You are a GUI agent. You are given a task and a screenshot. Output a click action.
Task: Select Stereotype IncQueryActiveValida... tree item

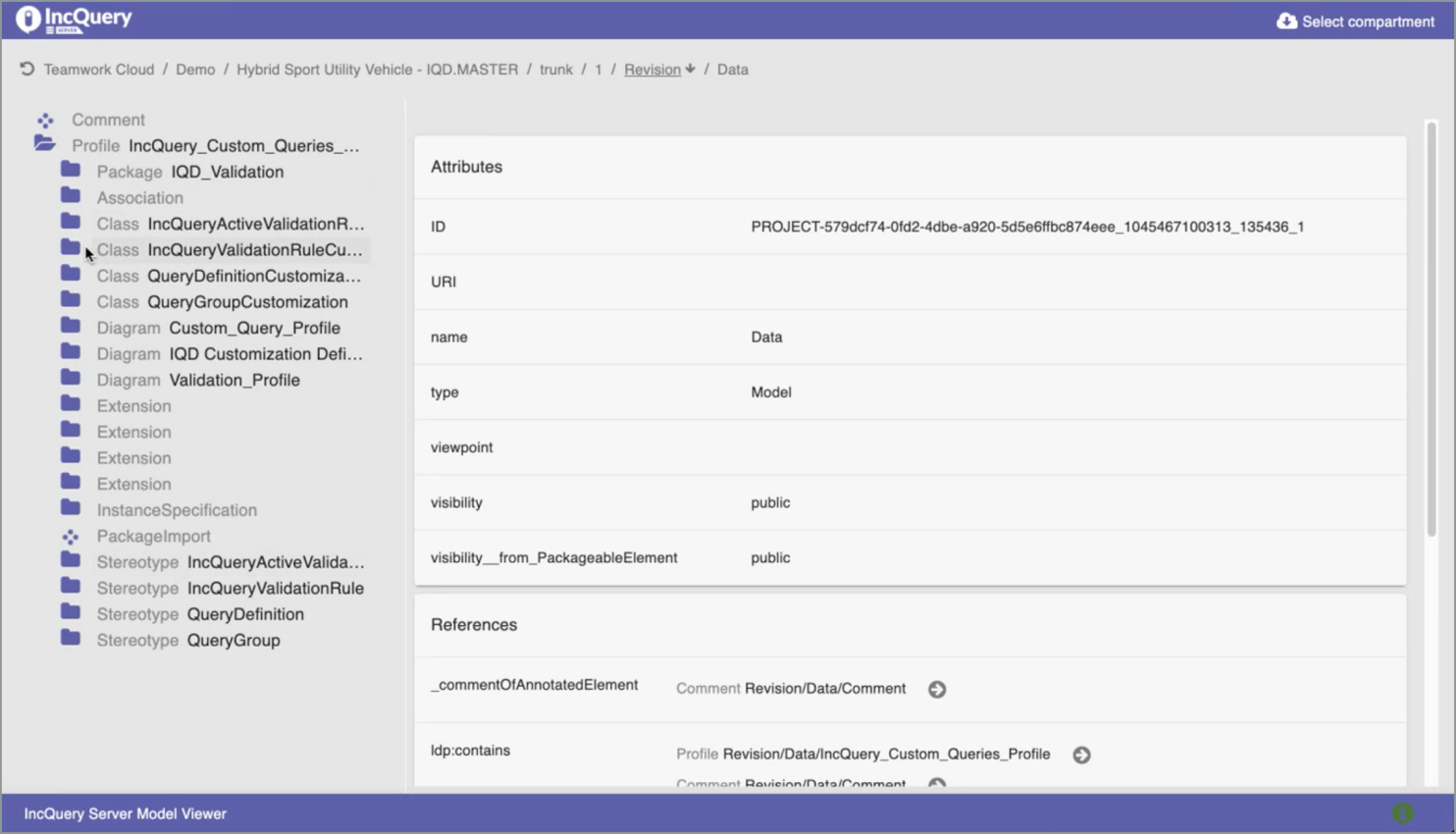pos(231,562)
